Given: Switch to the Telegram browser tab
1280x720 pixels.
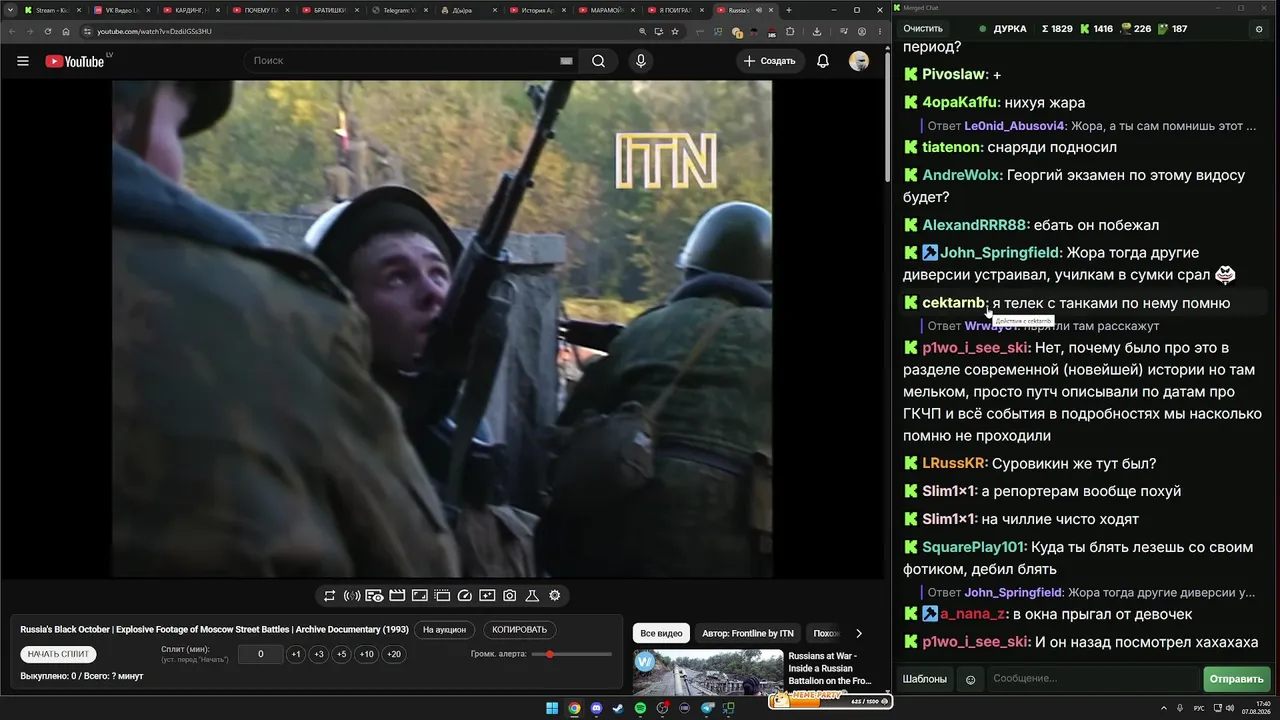Looking at the screenshot, I should click(398, 10).
